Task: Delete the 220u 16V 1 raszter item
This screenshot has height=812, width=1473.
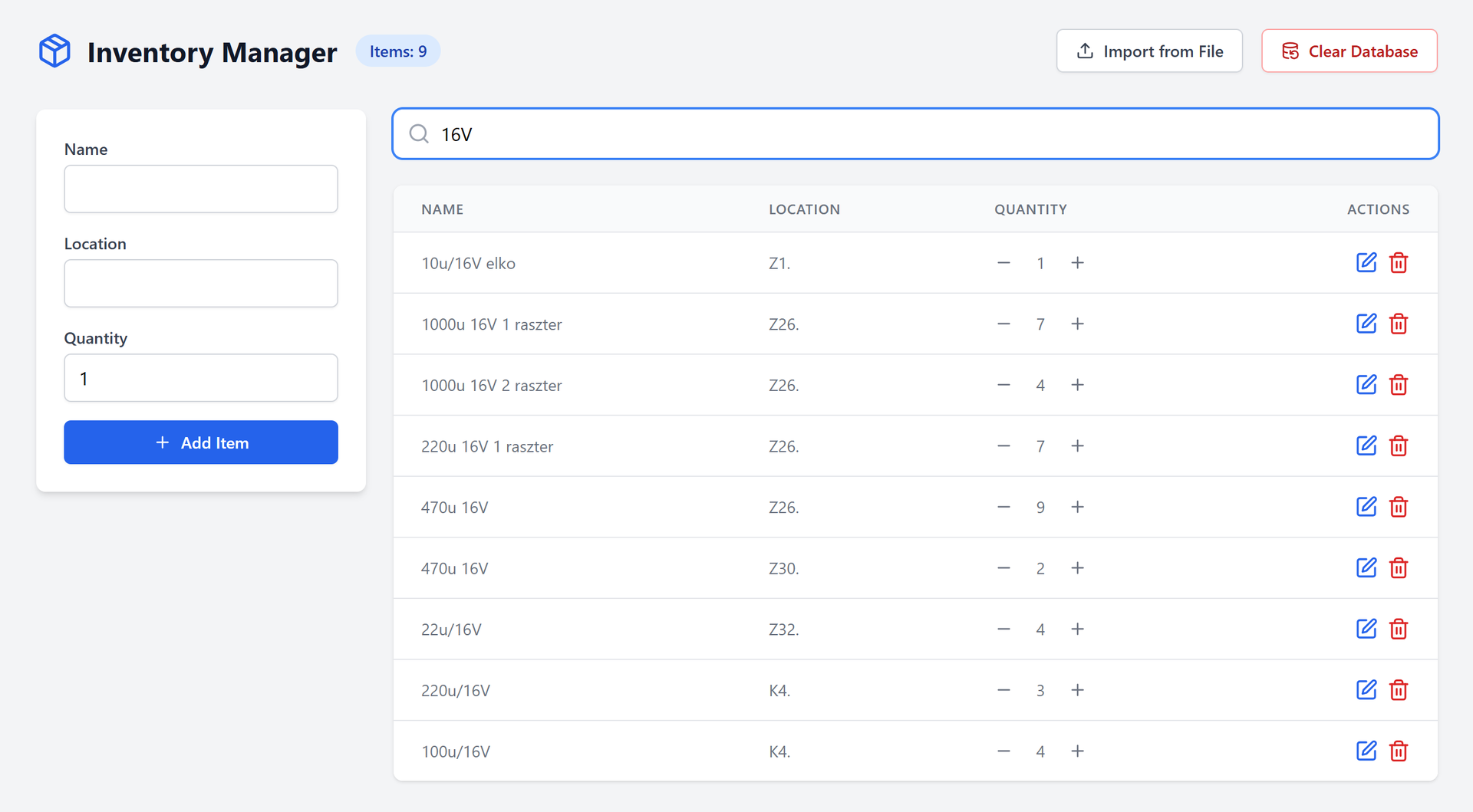Action: click(x=1399, y=445)
